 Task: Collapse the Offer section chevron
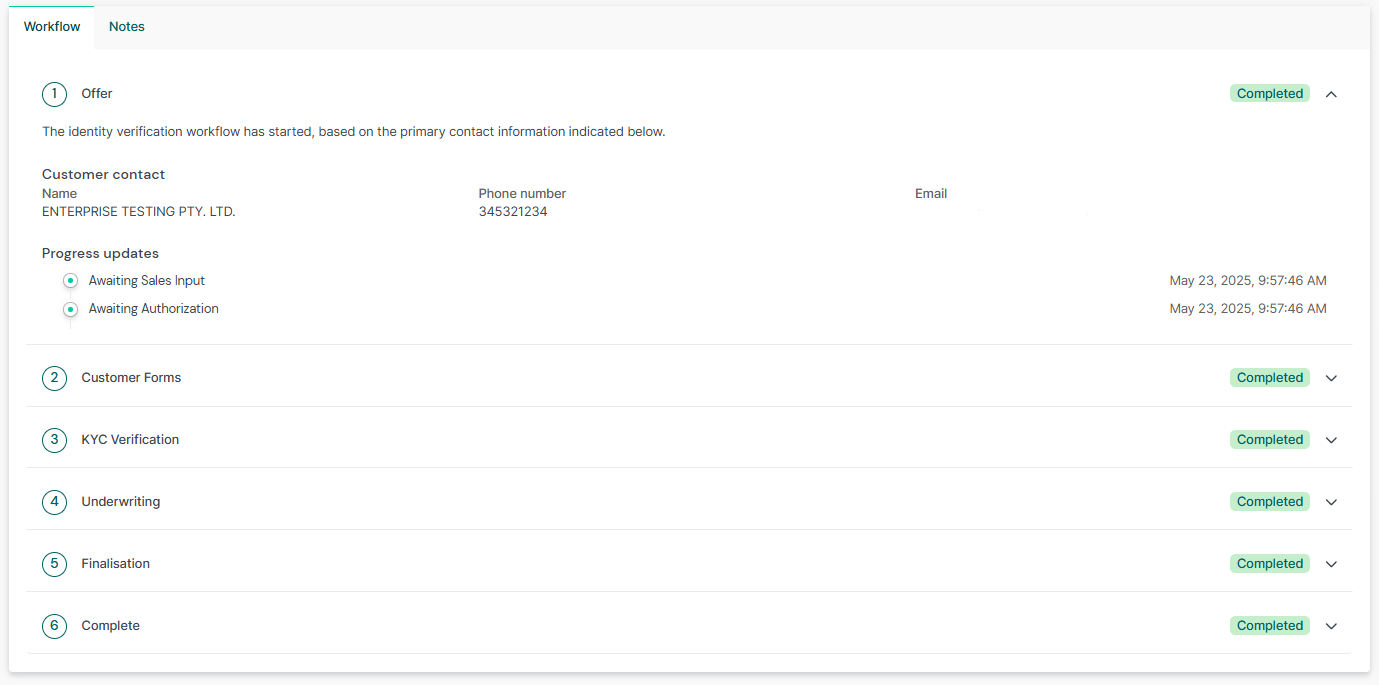point(1331,93)
